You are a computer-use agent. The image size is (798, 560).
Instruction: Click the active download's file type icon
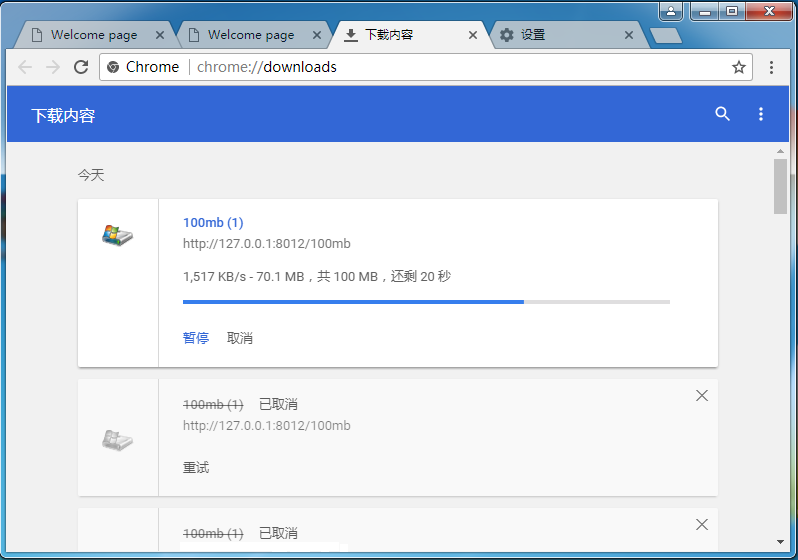pyautogui.click(x=118, y=236)
